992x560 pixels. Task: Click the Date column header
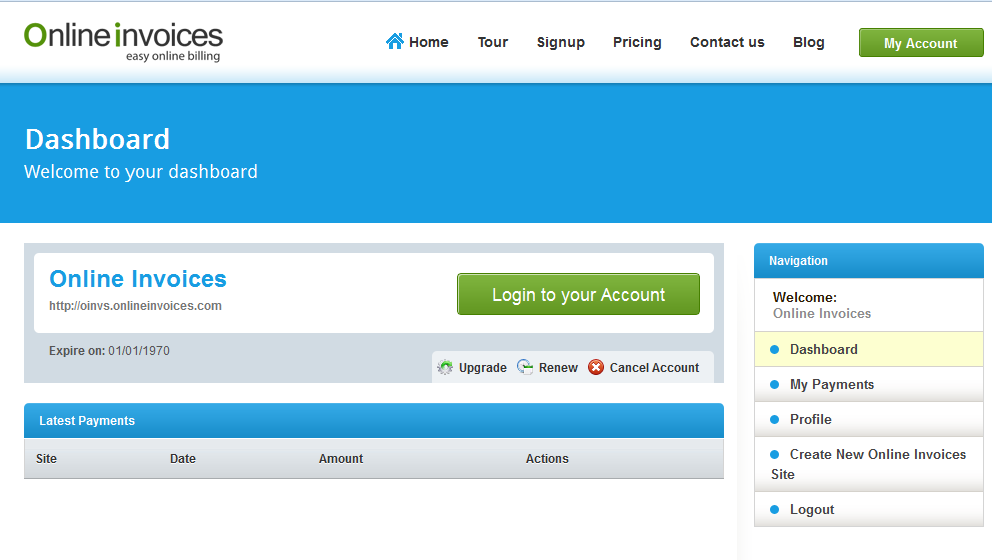pos(183,458)
